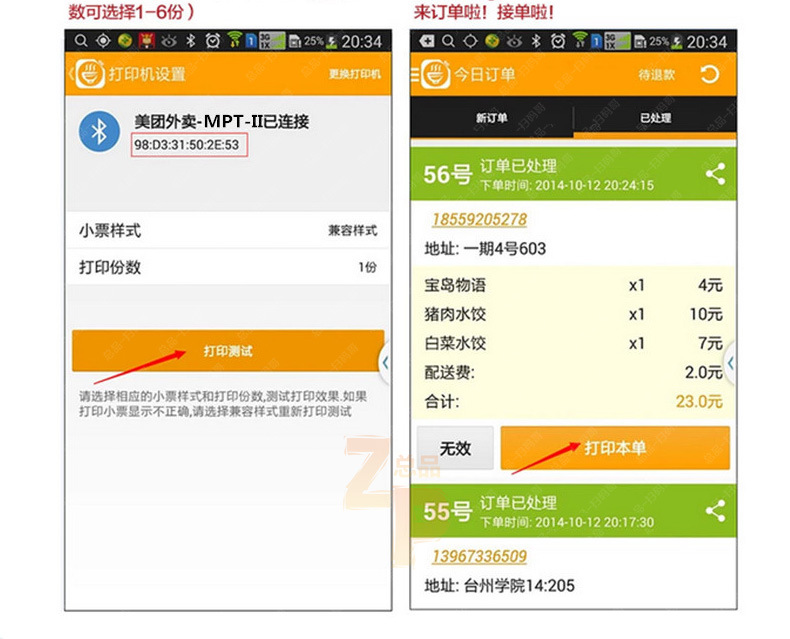Tap the eye icon in left status bar
The width and height of the screenshot is (790, 639).
169,41
